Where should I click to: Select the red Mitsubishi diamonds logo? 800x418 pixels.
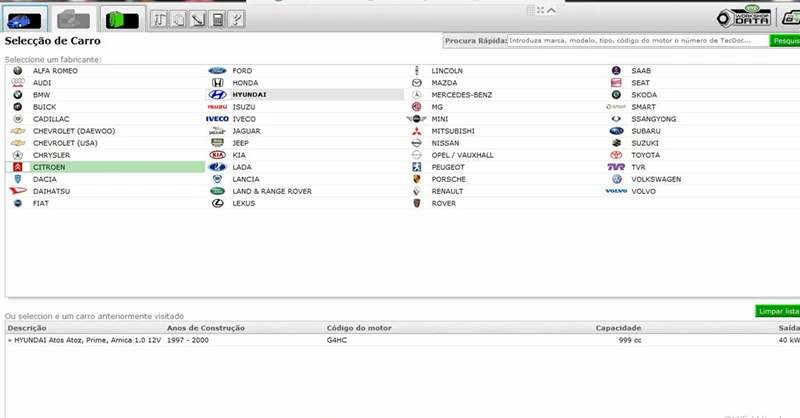[x=417, y=131]
